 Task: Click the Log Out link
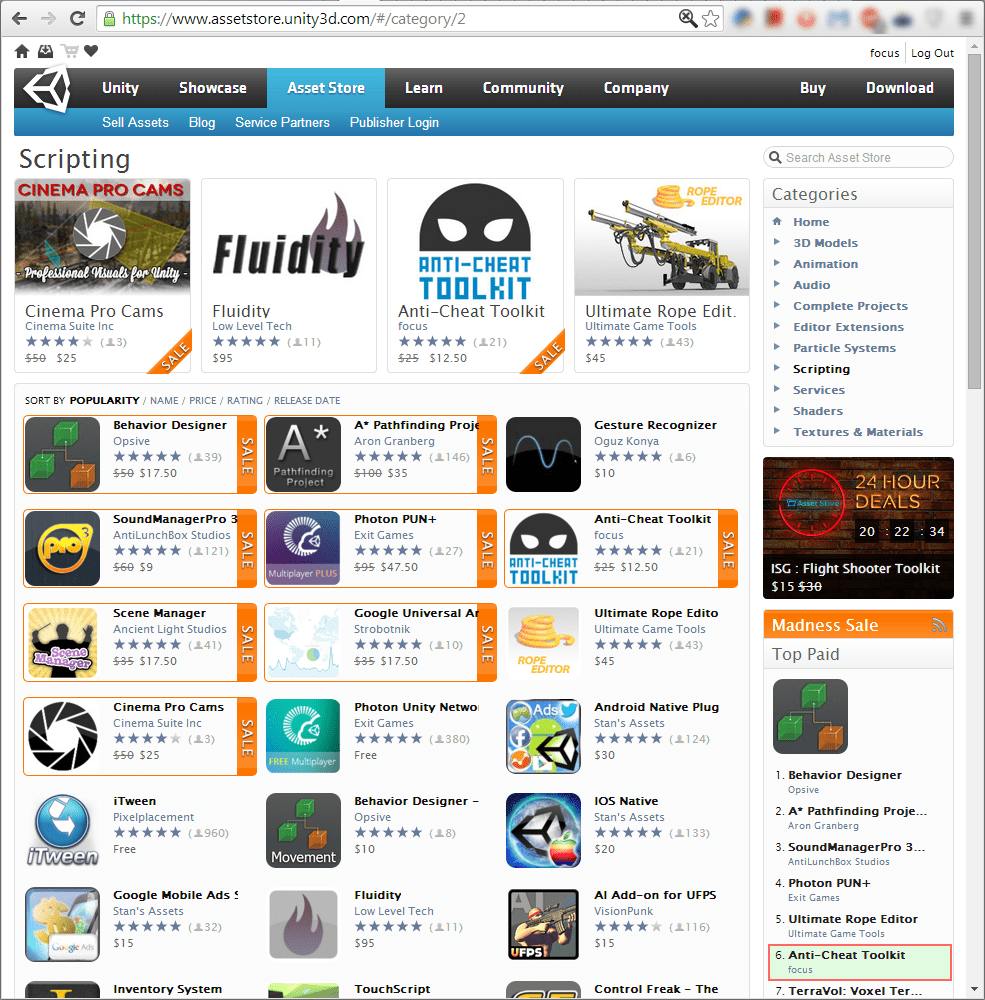pos(932,54)
